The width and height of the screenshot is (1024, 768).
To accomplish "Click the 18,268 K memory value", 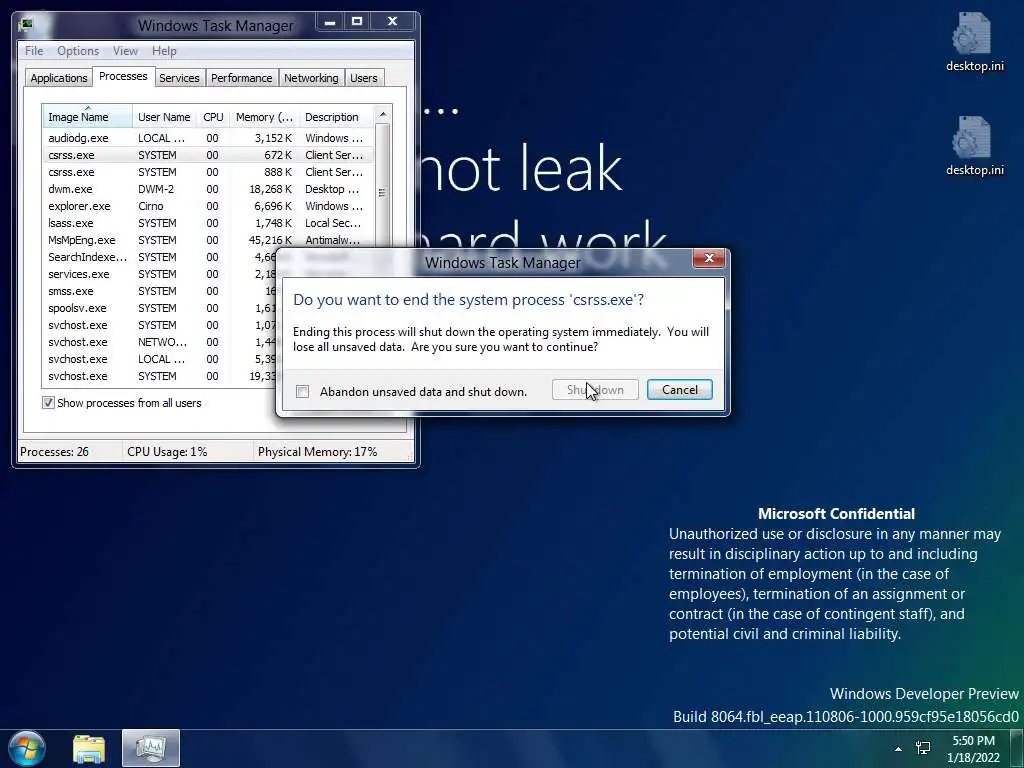I will pos(270,189).
